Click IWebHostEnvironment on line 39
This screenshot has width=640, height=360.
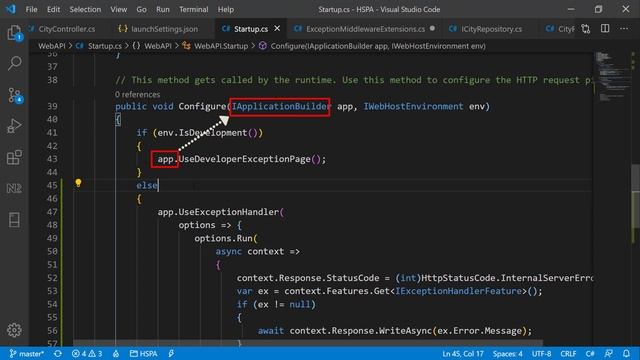[413, 107]
